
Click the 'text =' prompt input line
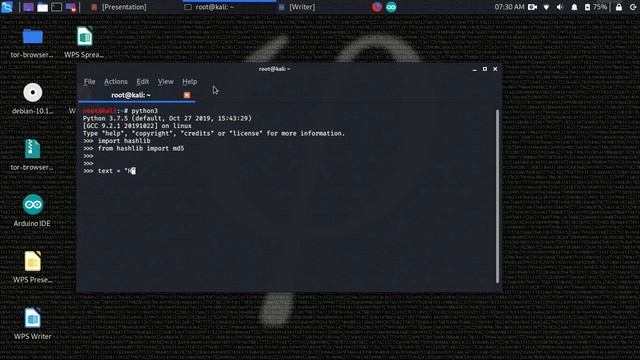click(109, 171)
